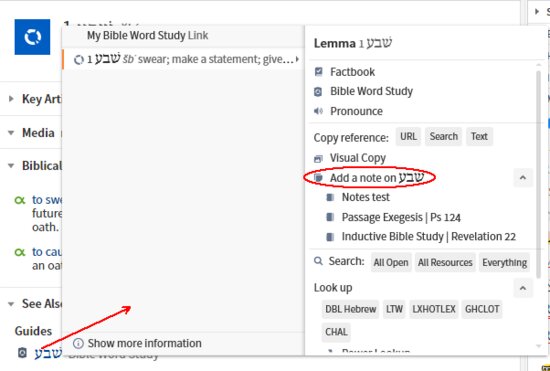The width and height of the screenshot is (550, 371).
Task: Open Factbook for the lemma
Action: (352, 72)
